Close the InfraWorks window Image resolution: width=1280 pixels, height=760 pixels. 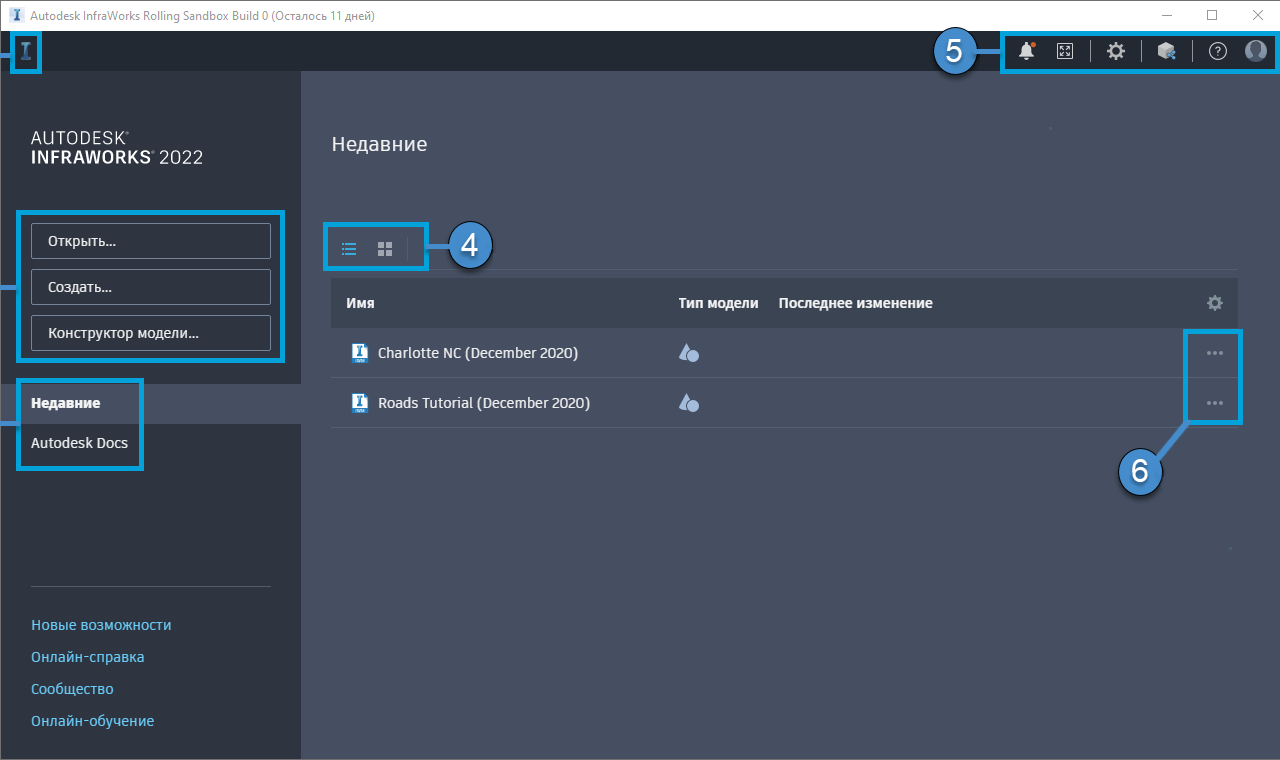(x=1257, y=15)
